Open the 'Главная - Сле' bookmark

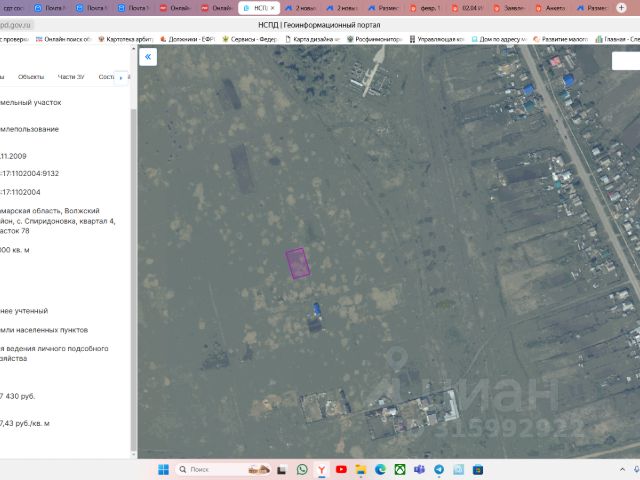pos(617,39)
